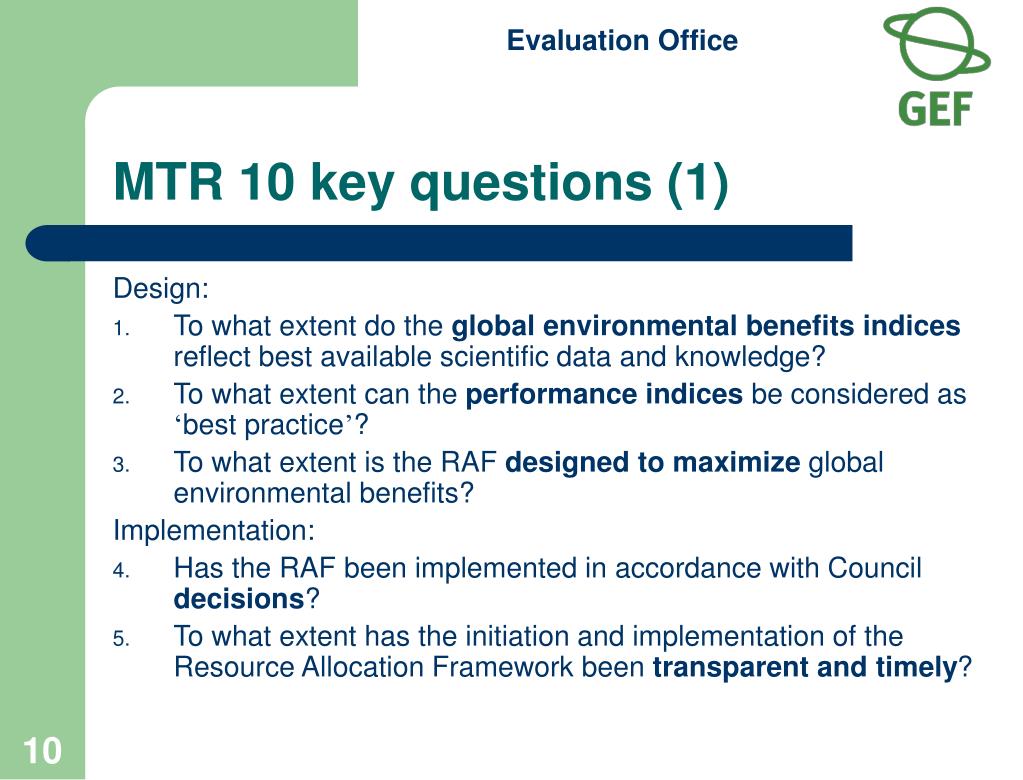
Task: Click list number "1."
Action: tap(121, 329)
